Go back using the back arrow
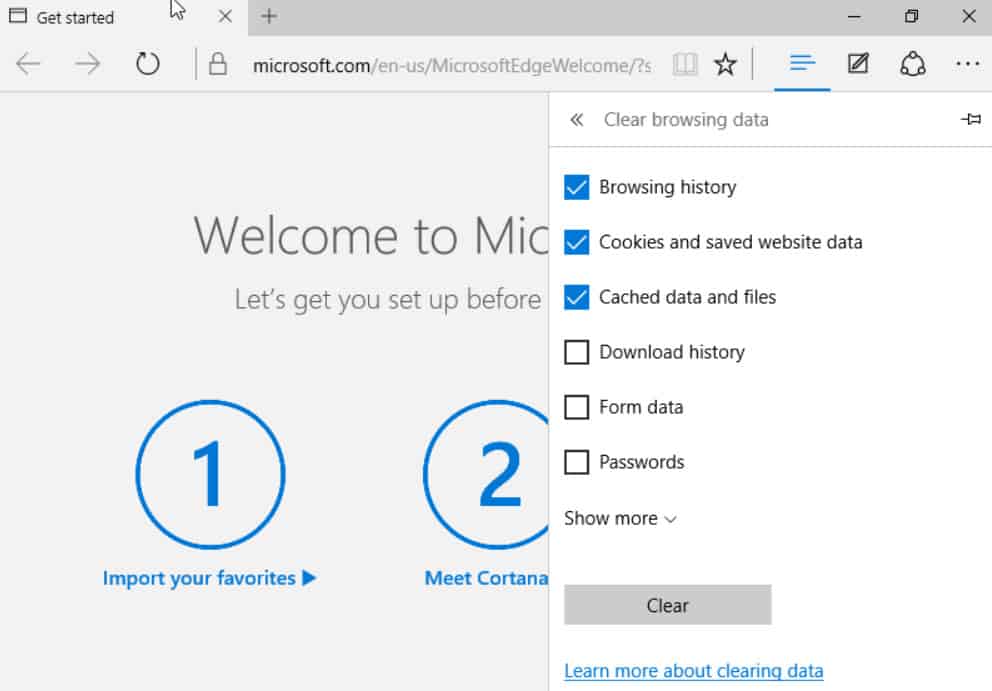Viewport: 992px width, 691px height. (x=28, y=64)
